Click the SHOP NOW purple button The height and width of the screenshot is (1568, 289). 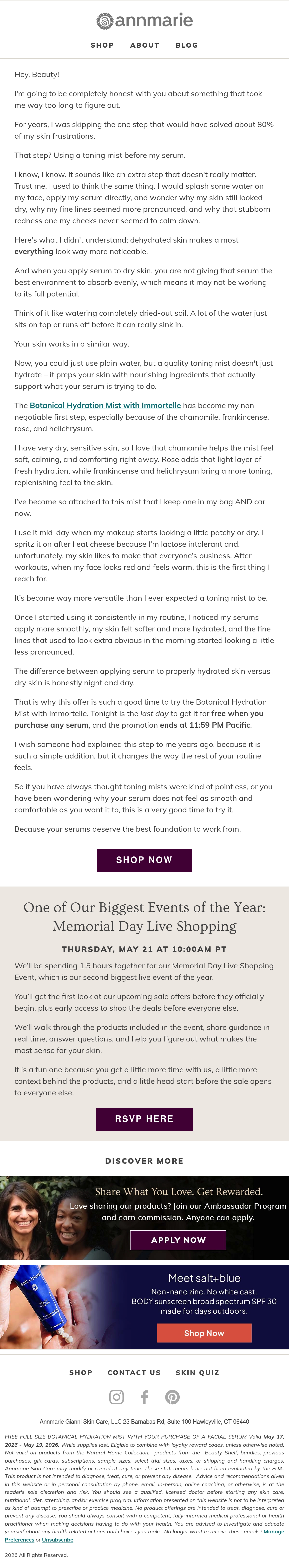click(x=144, y=860)
